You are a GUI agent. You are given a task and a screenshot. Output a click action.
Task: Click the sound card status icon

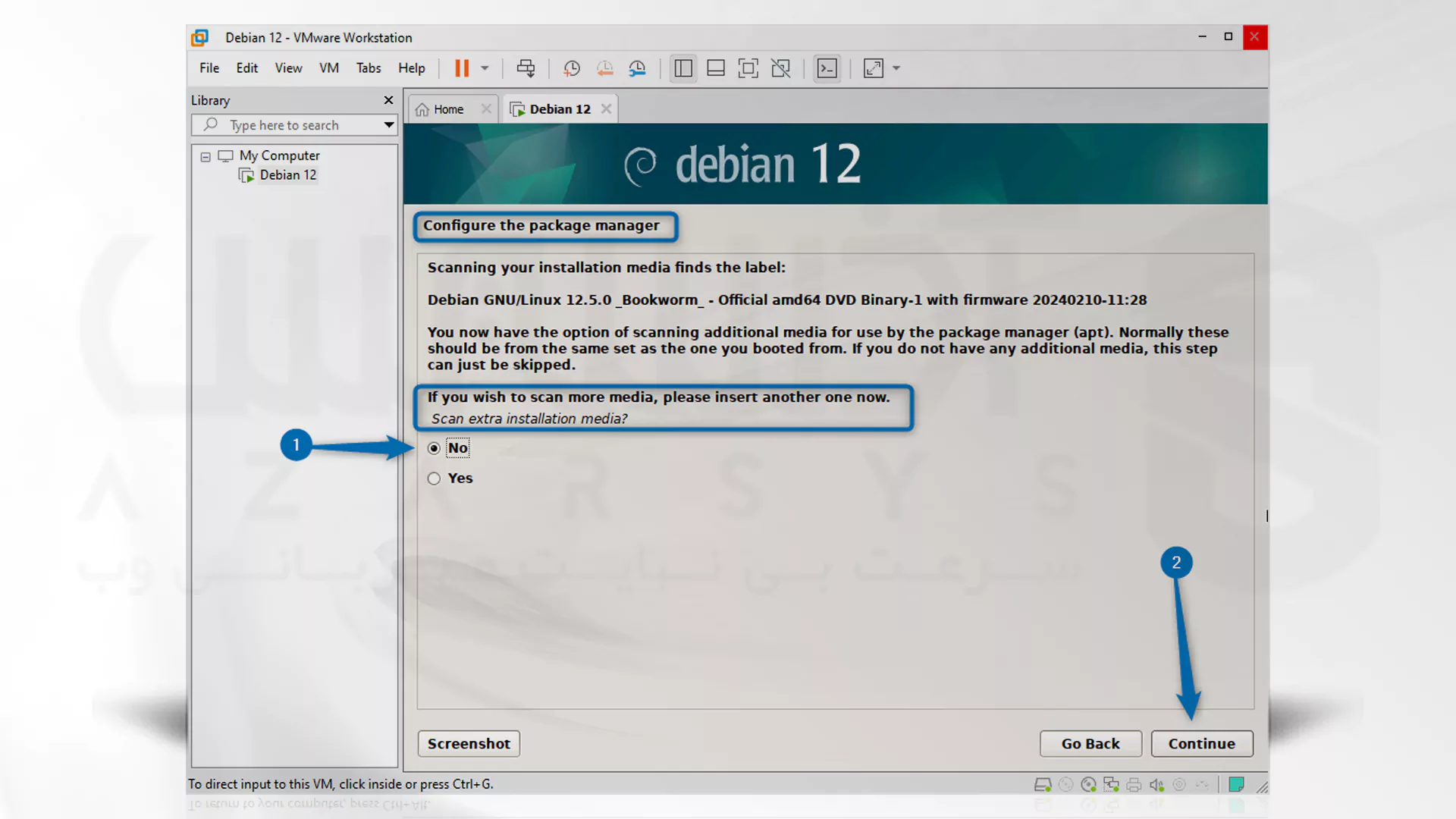(1157, 785)
